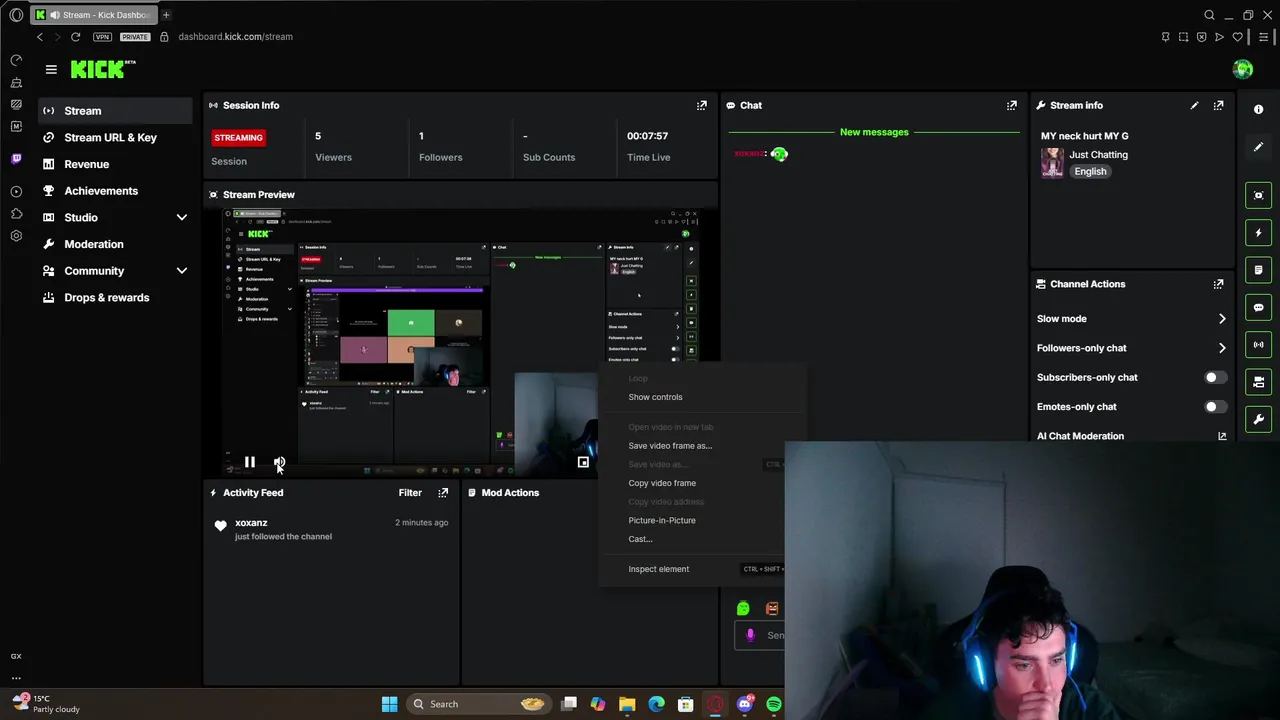
Task: Open the hamburger menu beside the Kick logo
Action: (x=51, y=69)
